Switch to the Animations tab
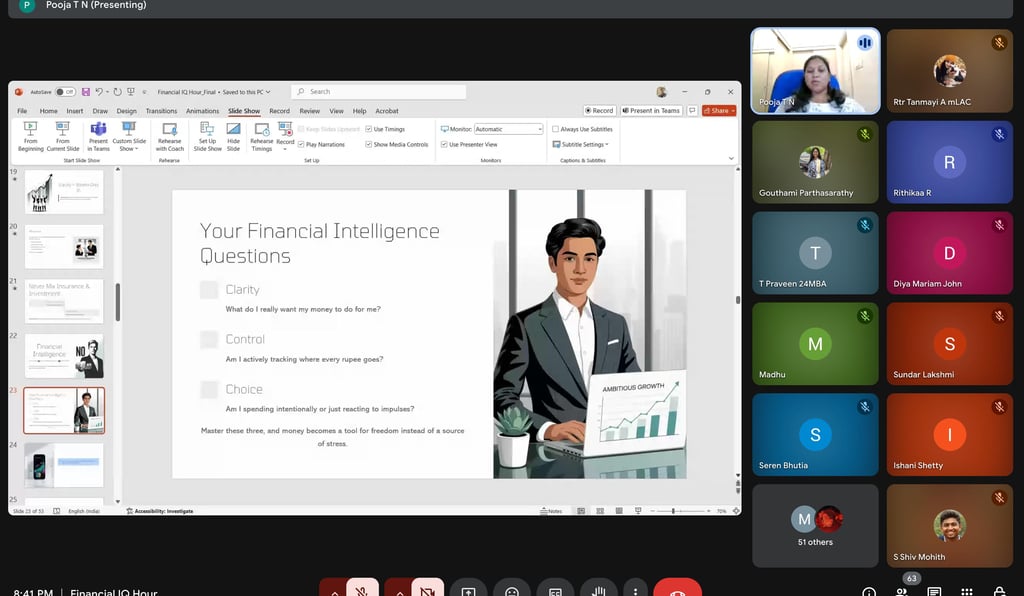The width and height of the screenshot is (1024, 596). [x=202, y=111]
